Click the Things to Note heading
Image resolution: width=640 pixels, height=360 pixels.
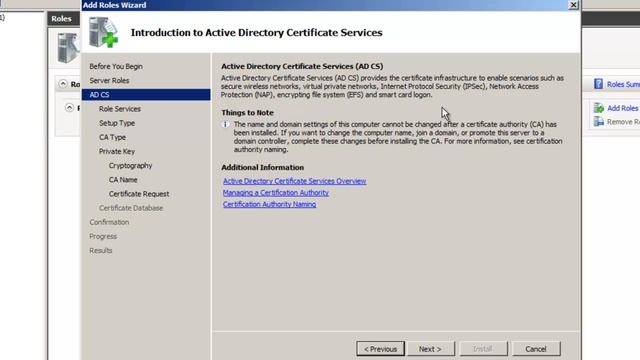[247, 113]
